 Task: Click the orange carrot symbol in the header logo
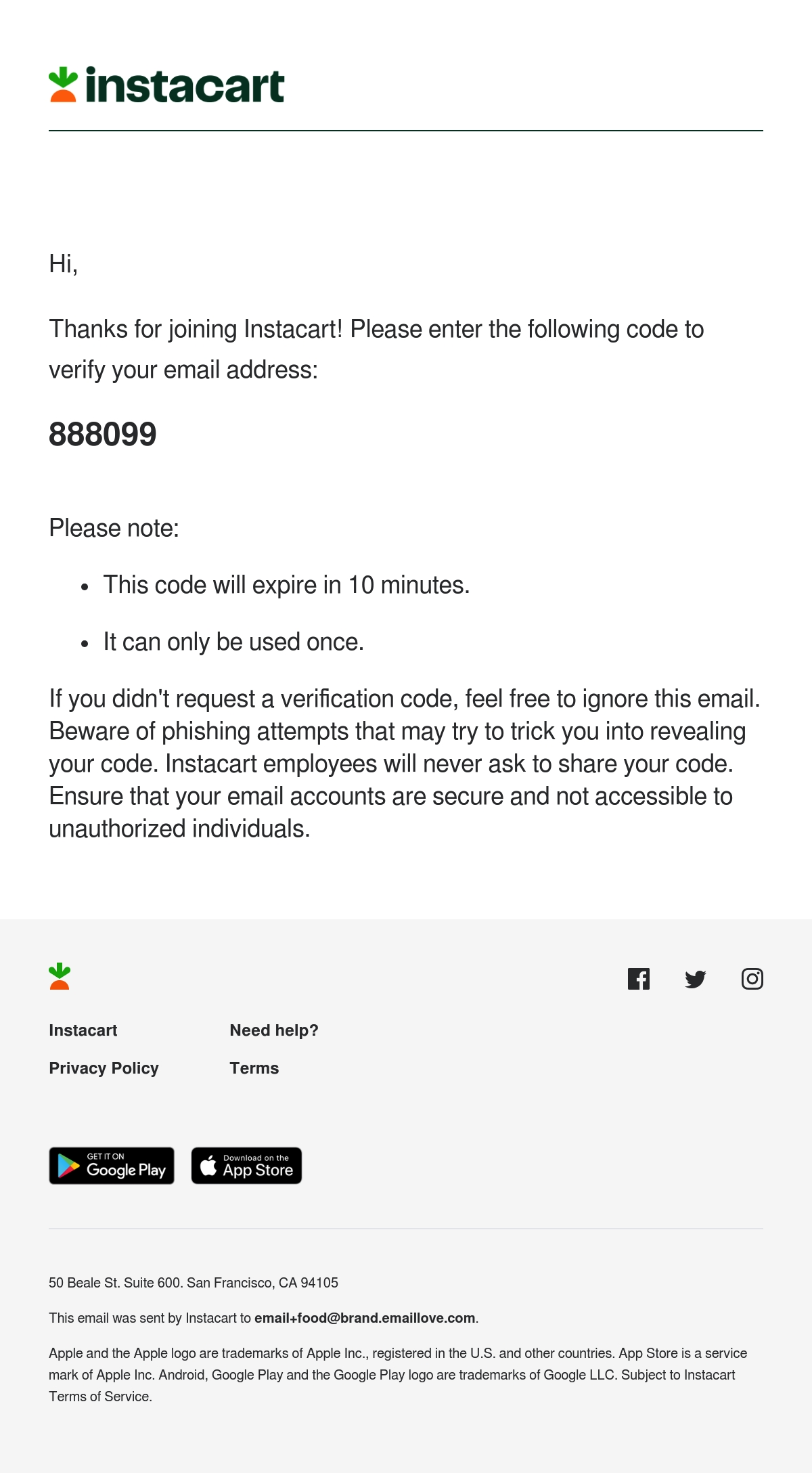(x=63, y=85)
